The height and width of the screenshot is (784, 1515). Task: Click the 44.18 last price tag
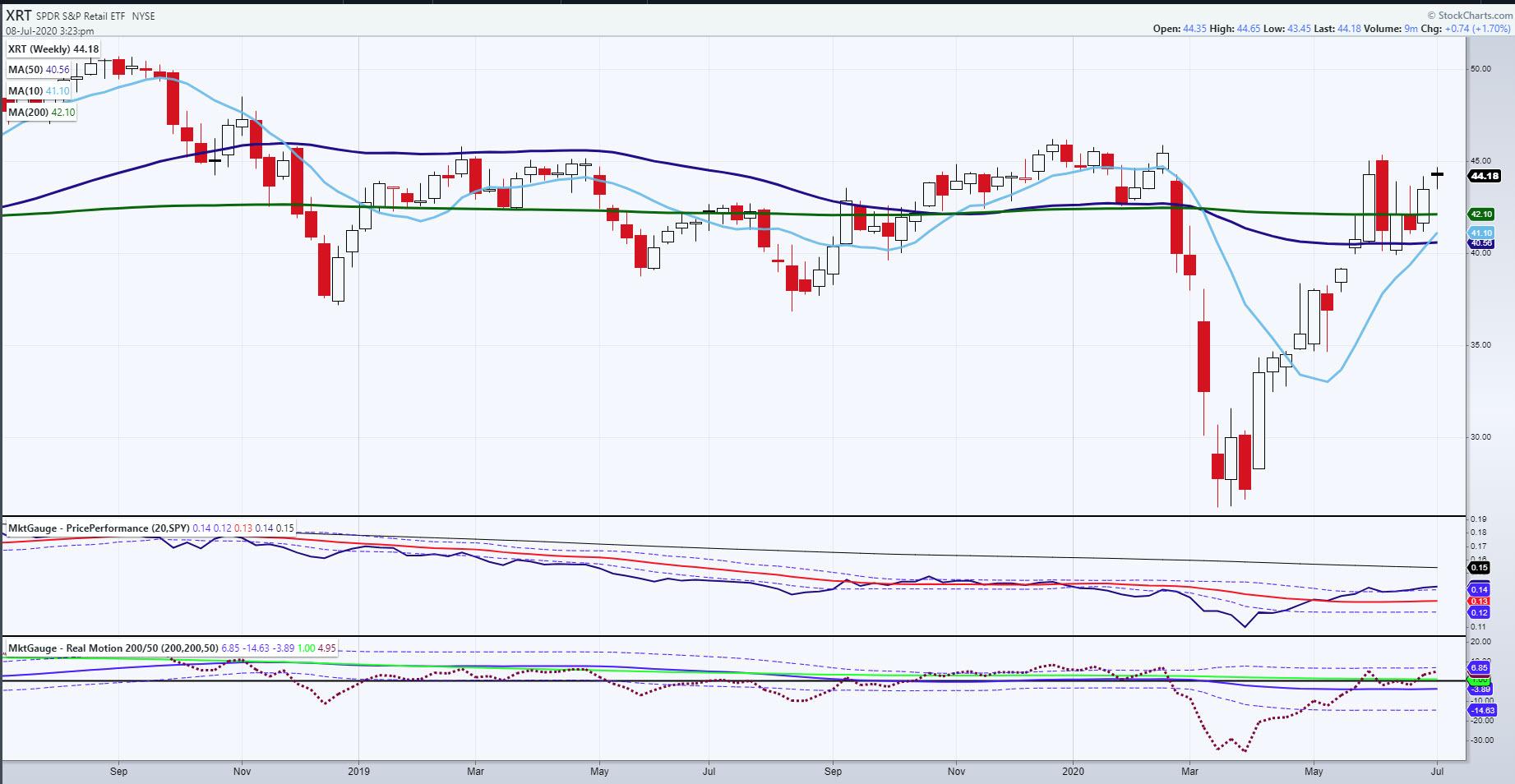1485,176
